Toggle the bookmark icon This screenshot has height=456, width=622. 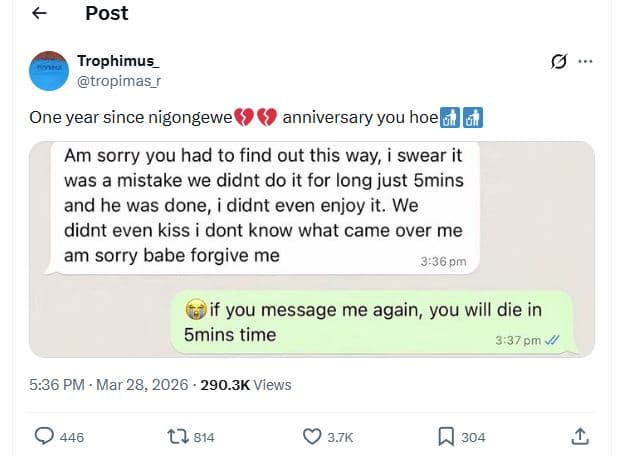446,436
